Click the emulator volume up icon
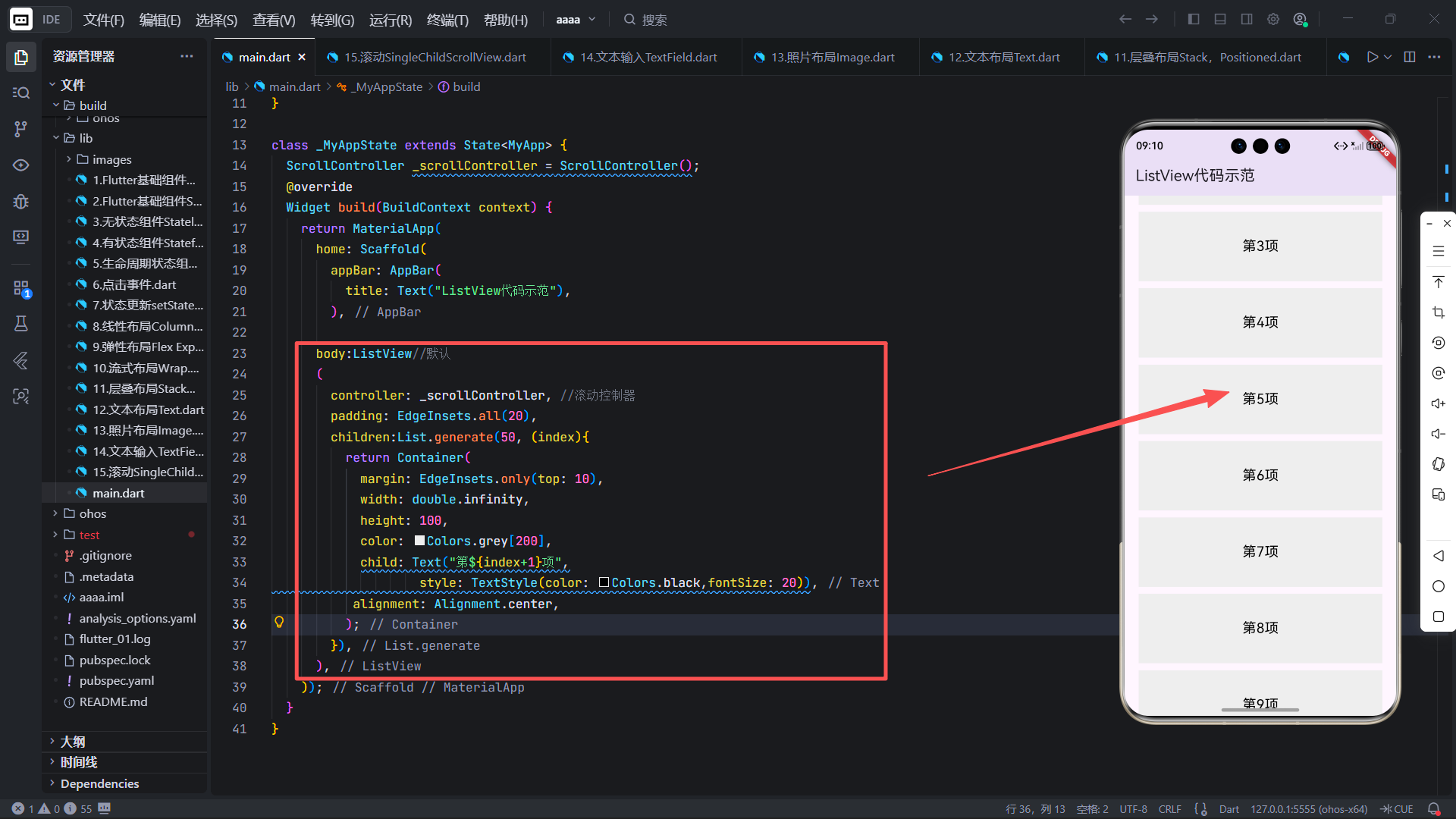Viewport: 1456px width, 819px height. pyautogui.click(x=1438, y=403)
